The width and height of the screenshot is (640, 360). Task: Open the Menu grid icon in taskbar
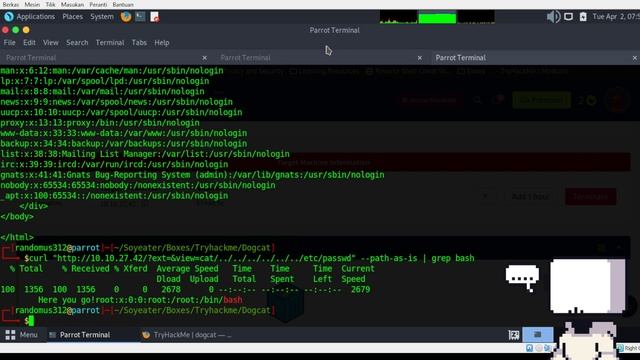click(x=10, y=335)
